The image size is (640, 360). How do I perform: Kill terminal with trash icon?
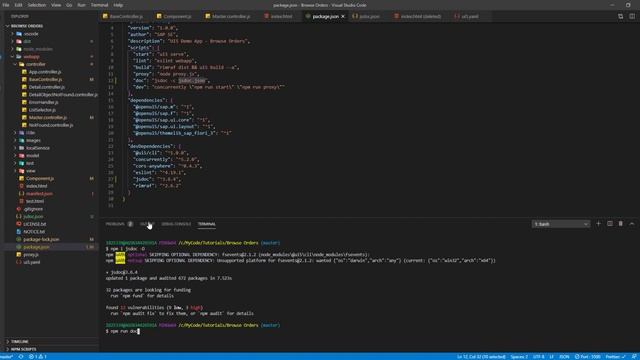click(620, 224)
